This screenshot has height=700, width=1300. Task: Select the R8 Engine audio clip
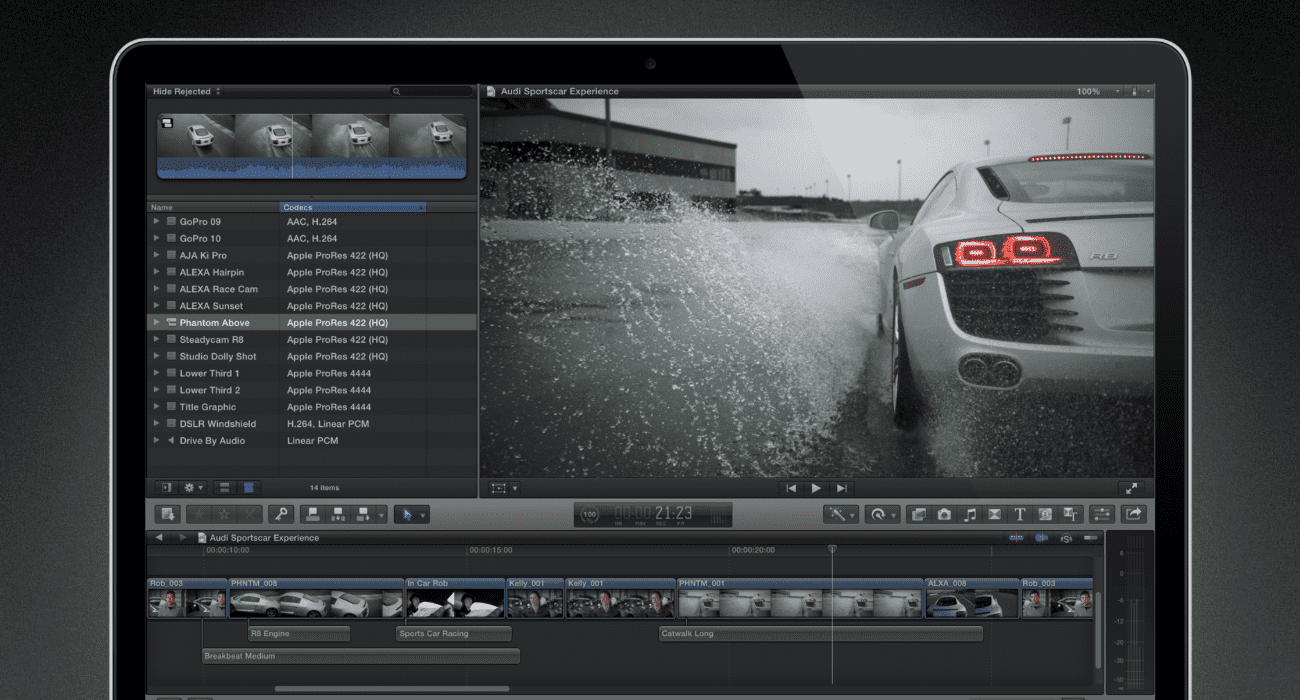(x=299, y=634)
